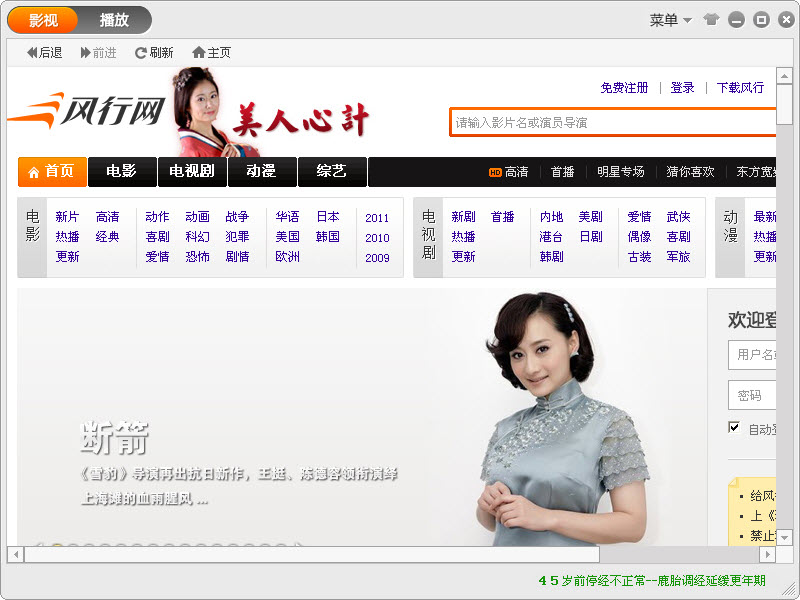Filter movies by year 2009
800x600 pixels.
(x=377, y=258)
